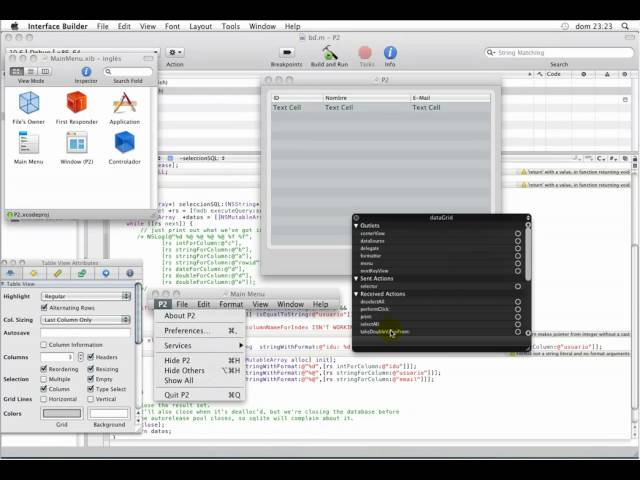The height and width of the screenshot is (480, 640).
Task: Toggle the Empty selection checkbox
Action: [91, 379]
